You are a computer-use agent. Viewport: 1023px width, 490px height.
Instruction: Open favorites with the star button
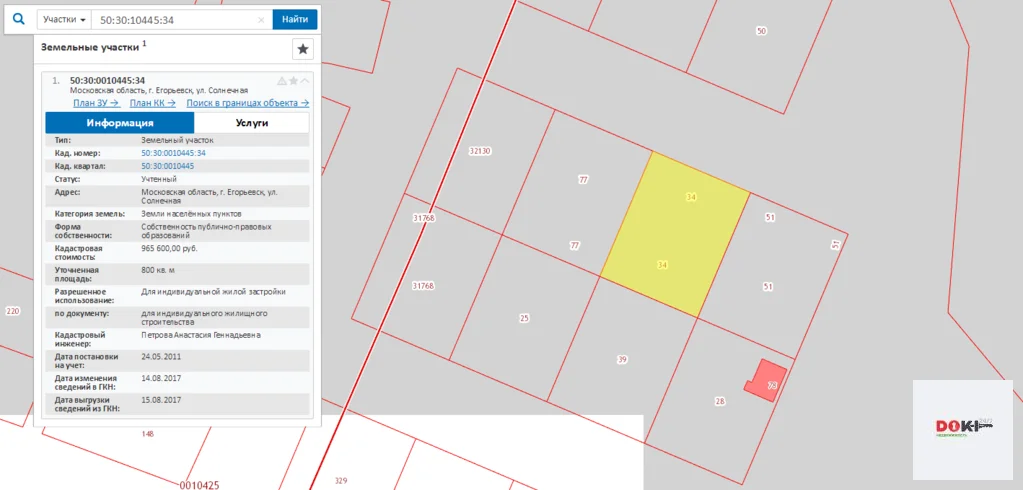coord(303,49)
